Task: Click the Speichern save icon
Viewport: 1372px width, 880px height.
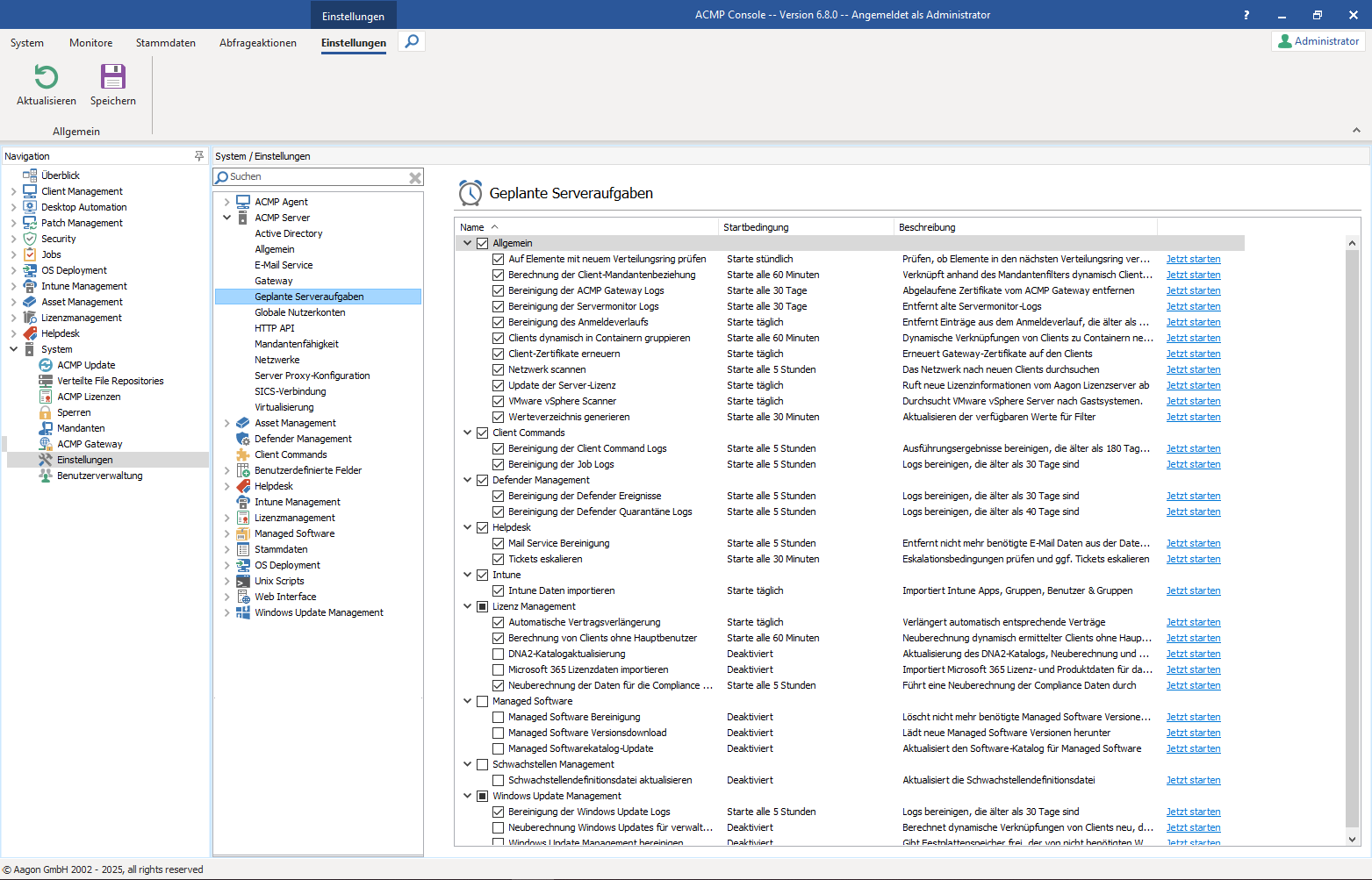Action: 112,77
